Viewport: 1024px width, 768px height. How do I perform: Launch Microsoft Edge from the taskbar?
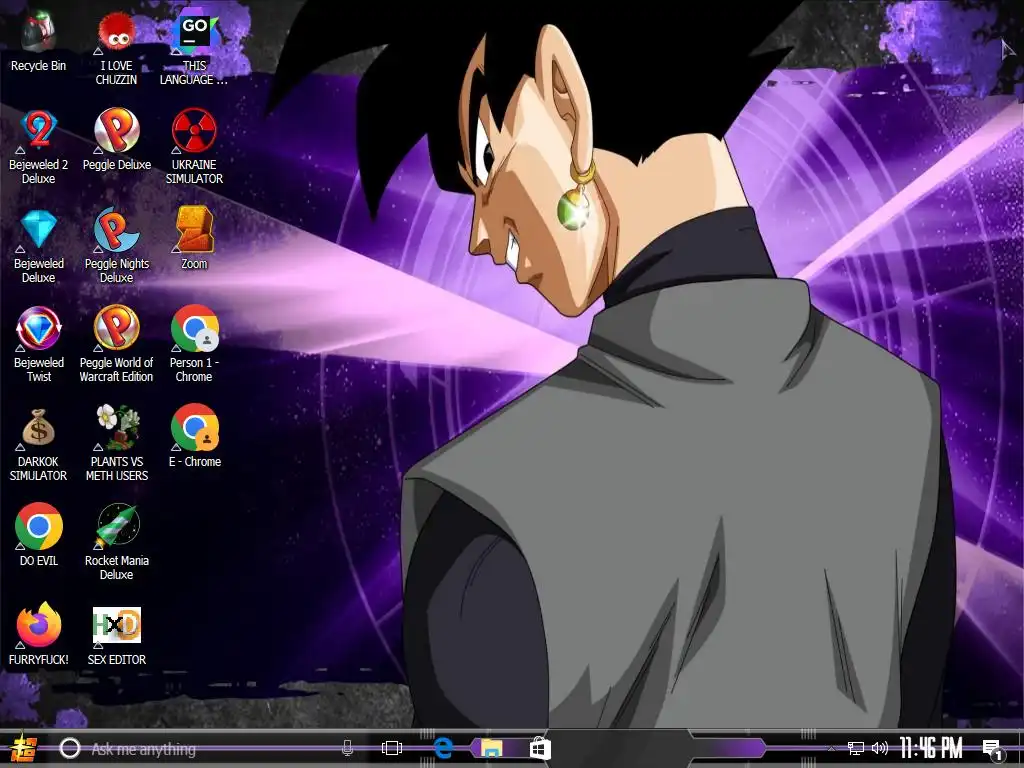[443, 748]
